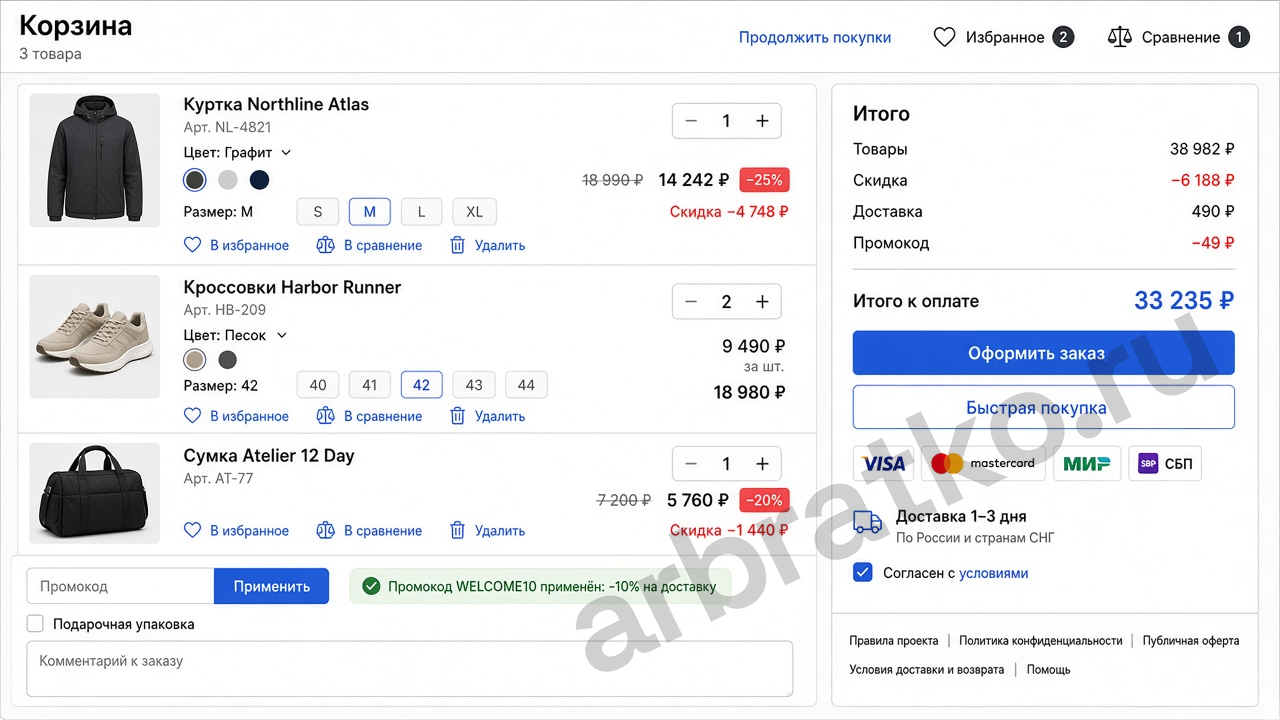The width and height of the screenshot is (1280, 720).
Task: Apply promo code with Применить button
Action: coord(272,586)
